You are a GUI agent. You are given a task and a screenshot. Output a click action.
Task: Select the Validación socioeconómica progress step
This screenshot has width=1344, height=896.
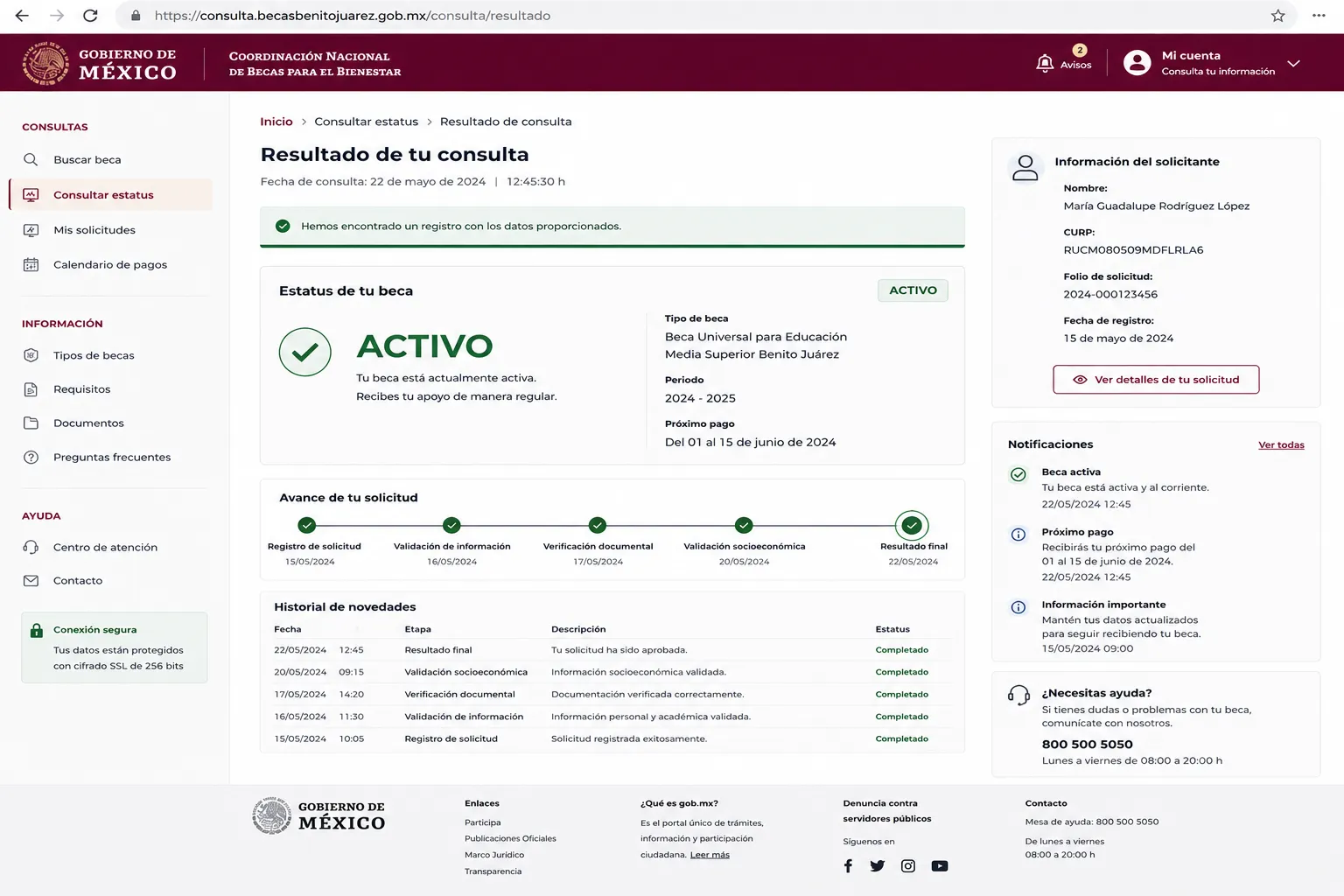click(x=744, y=525)
